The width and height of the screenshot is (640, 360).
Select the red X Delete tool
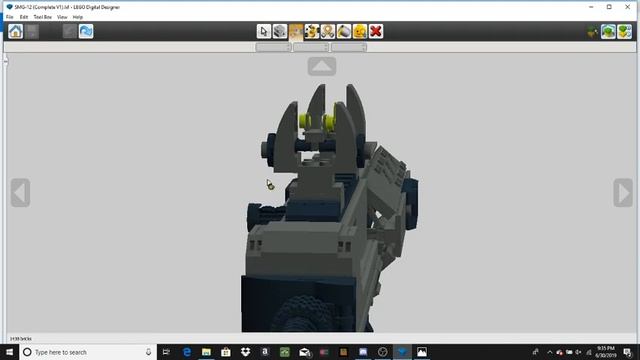coord(376,31)
